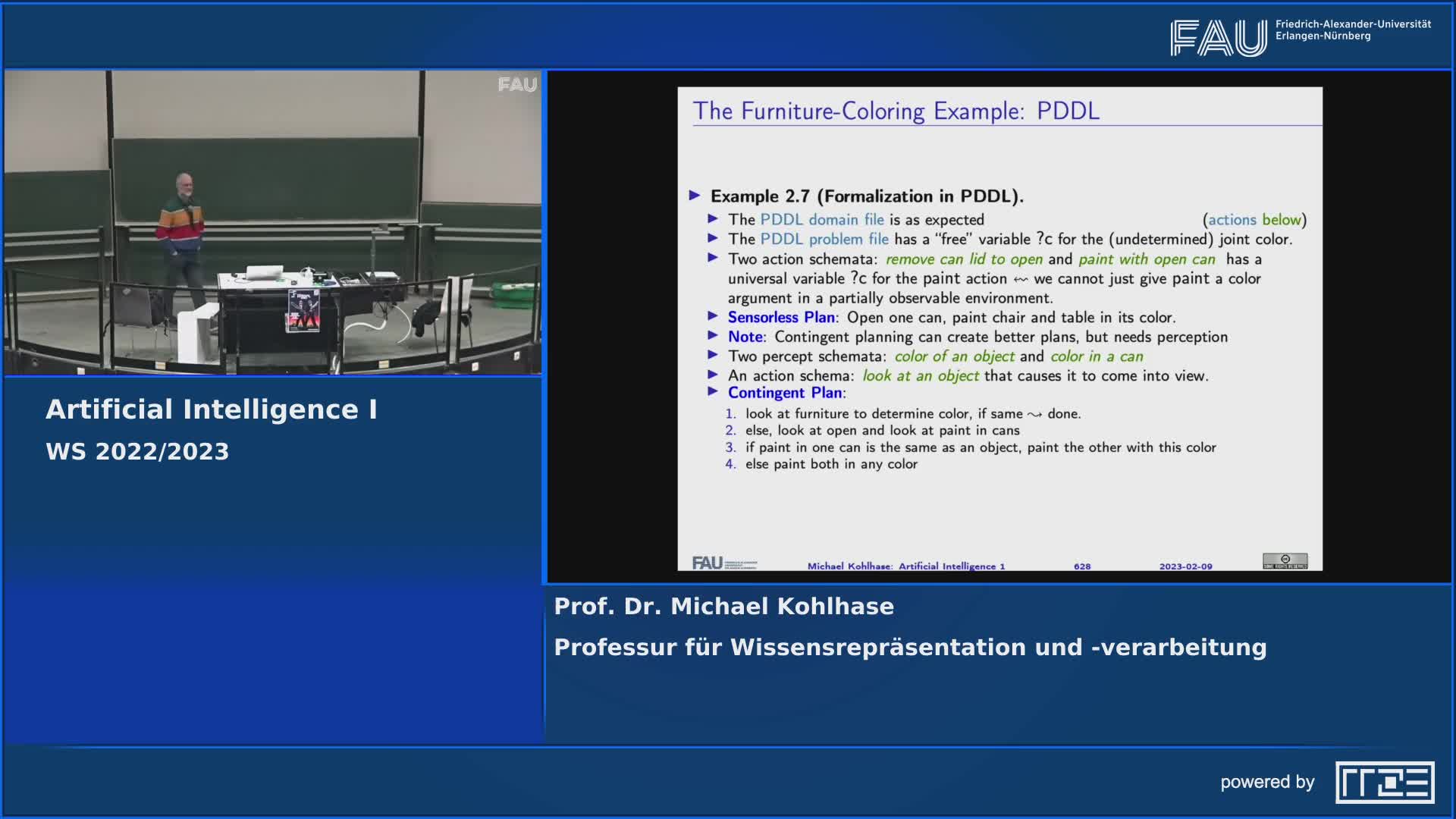Click the 'actions below' link on slide
The width and height of the screenshot is (1456, 819).
pyautogui.click(x=1254, y=220)
